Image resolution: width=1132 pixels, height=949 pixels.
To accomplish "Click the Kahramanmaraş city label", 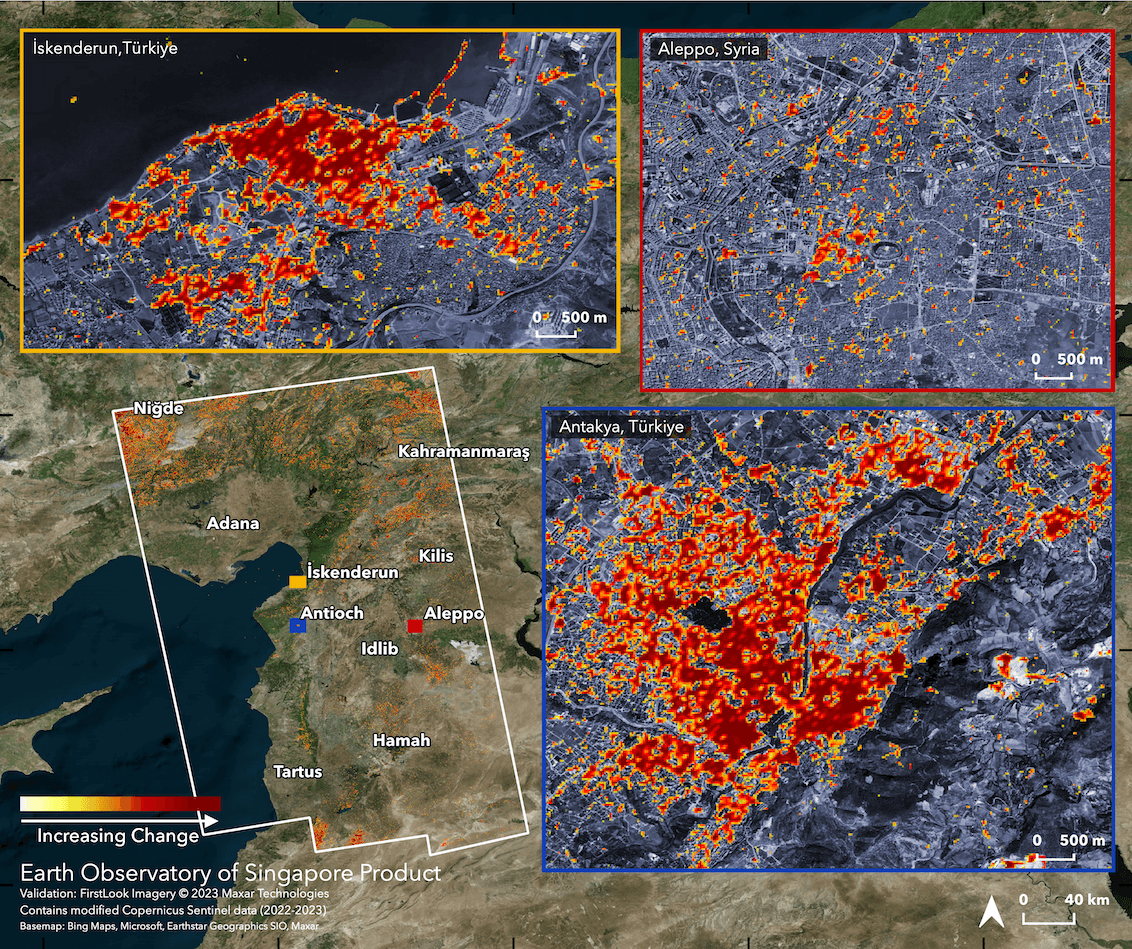I will [x=462, y=452].
